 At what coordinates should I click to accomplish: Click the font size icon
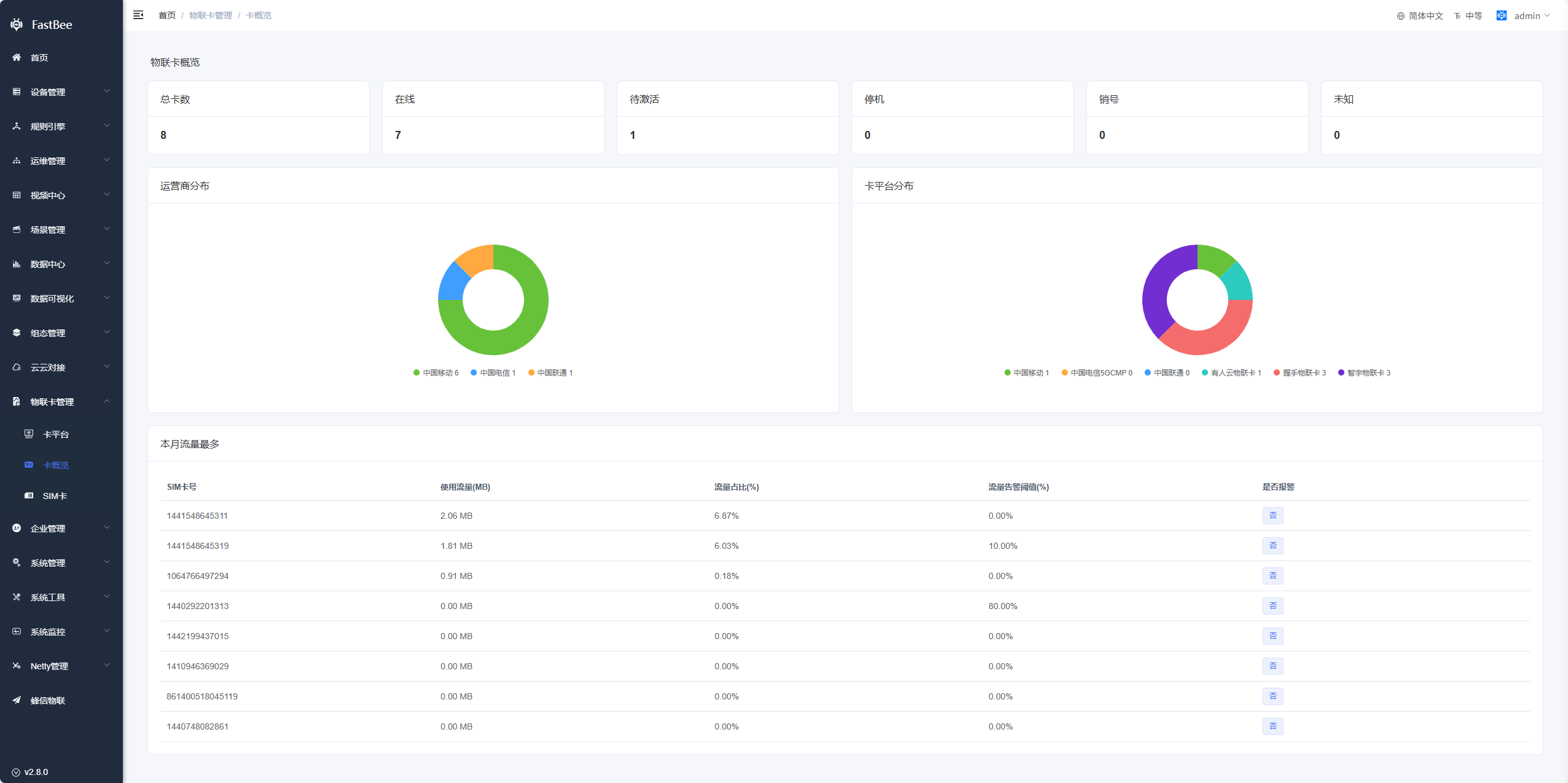coord(1457,16)
